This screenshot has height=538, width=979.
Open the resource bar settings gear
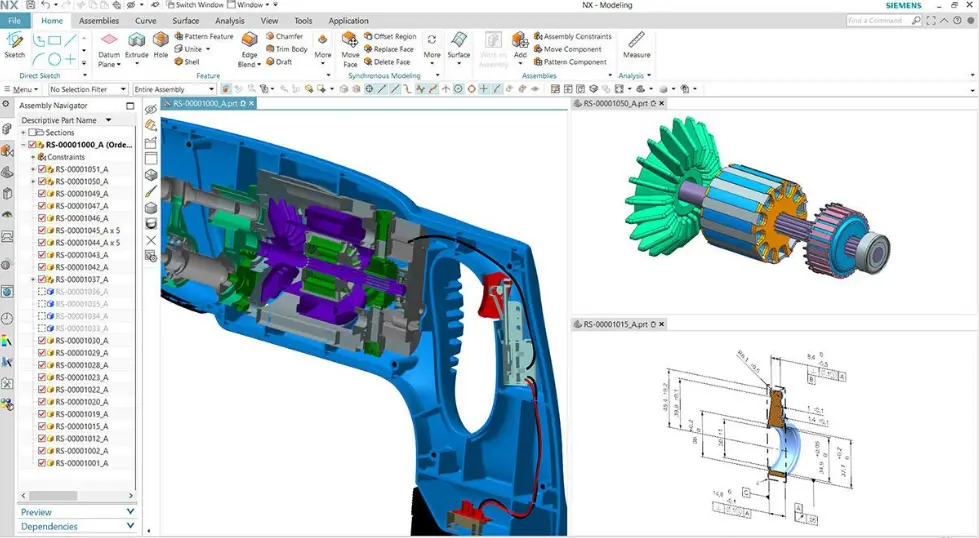point(6,104)
